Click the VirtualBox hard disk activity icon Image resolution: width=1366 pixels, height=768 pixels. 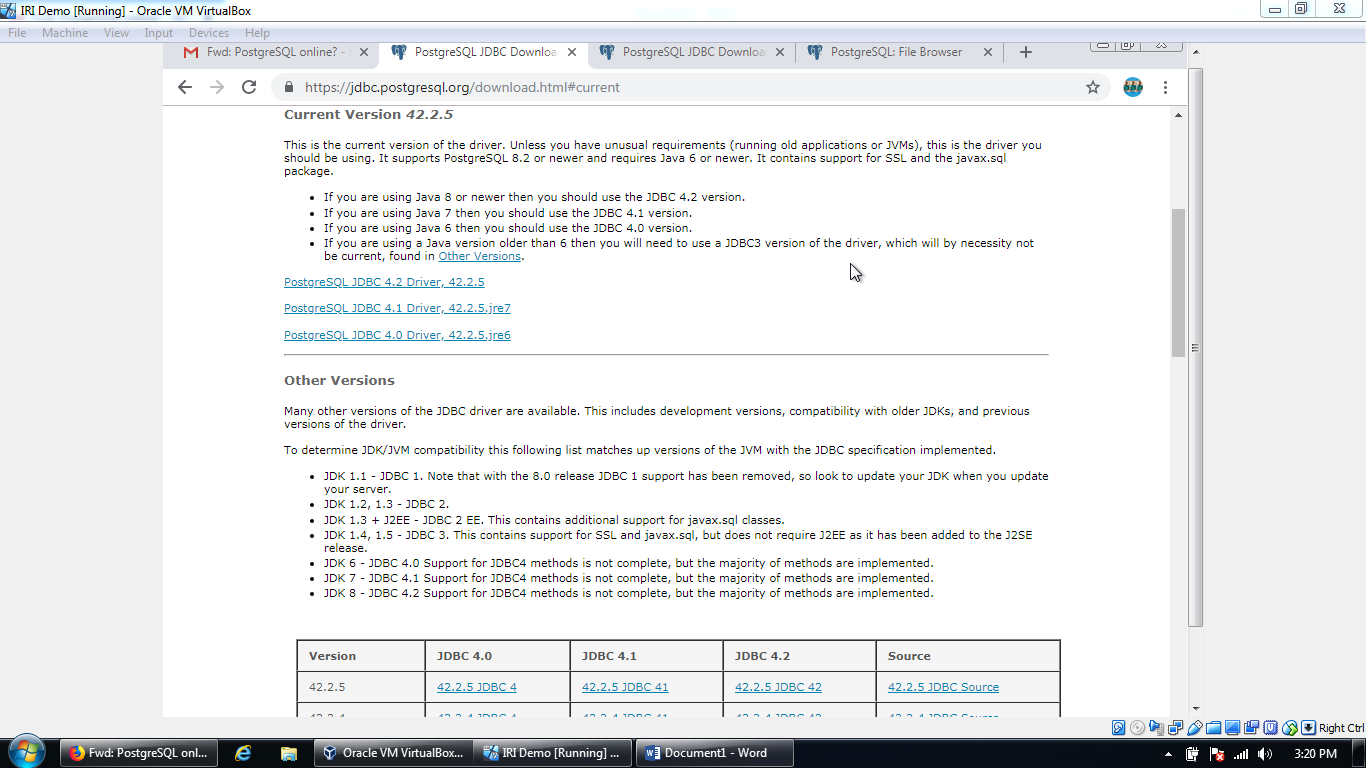[1118, 727]
